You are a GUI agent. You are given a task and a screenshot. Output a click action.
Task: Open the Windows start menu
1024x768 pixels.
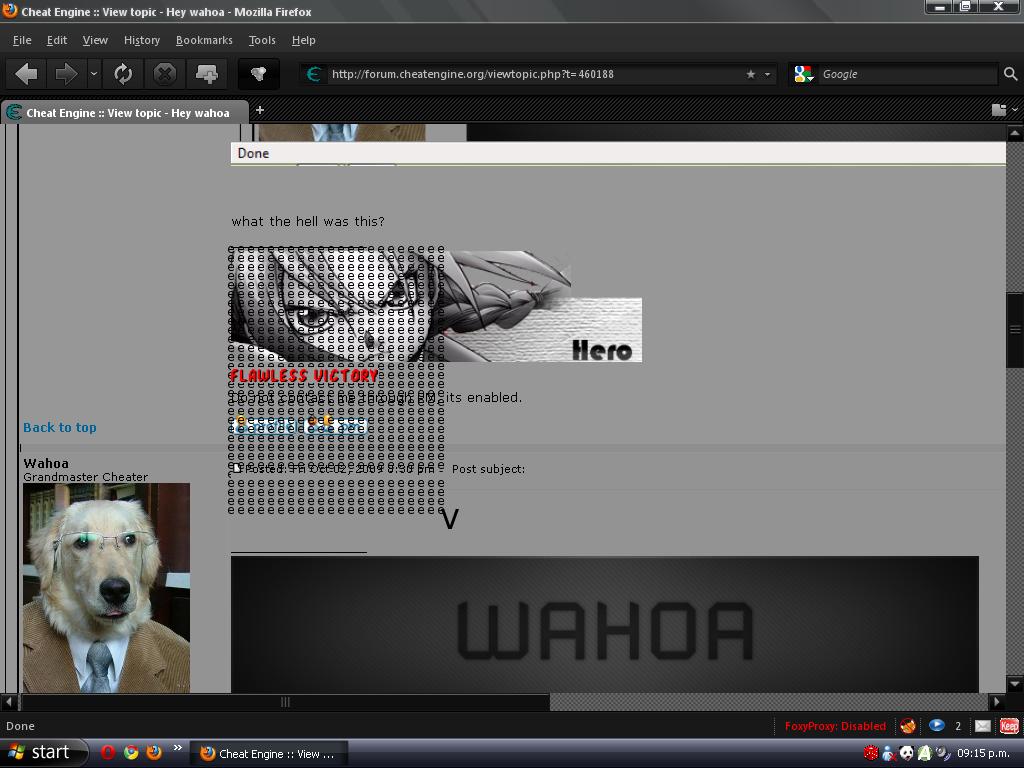pos(43,753)
